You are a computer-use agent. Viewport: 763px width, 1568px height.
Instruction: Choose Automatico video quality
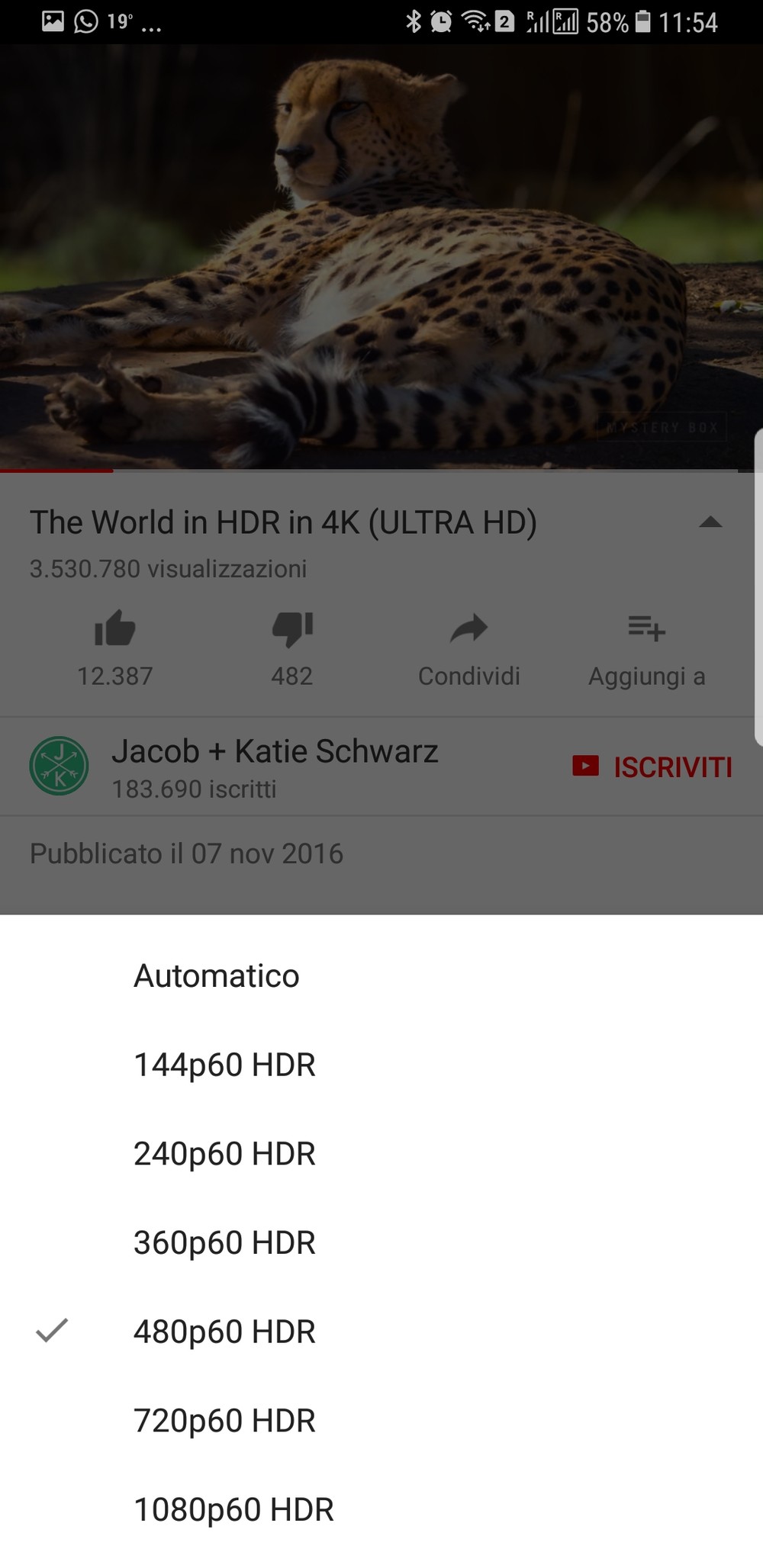(x=381, y=976)
